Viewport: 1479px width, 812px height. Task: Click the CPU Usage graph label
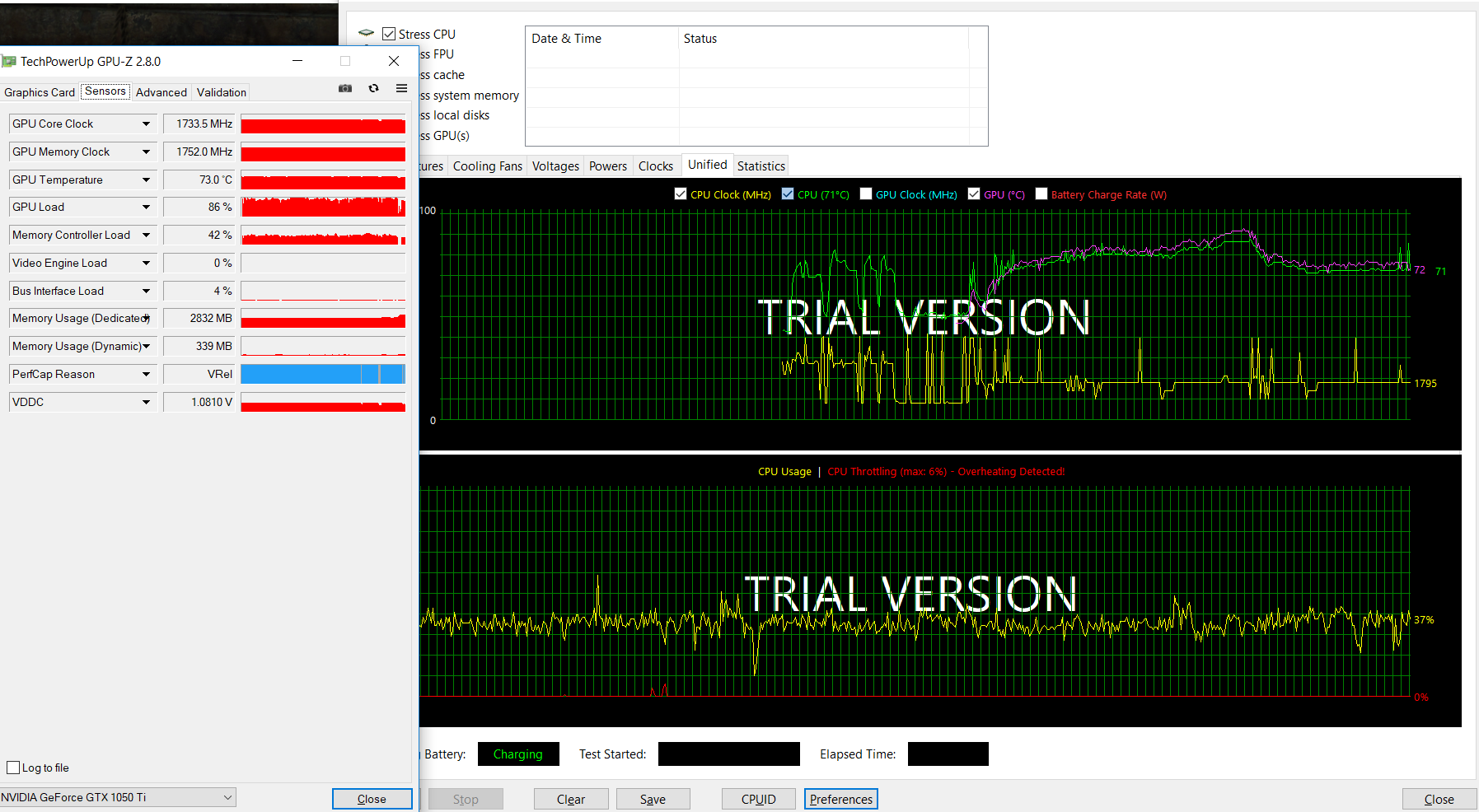(784, 472)
